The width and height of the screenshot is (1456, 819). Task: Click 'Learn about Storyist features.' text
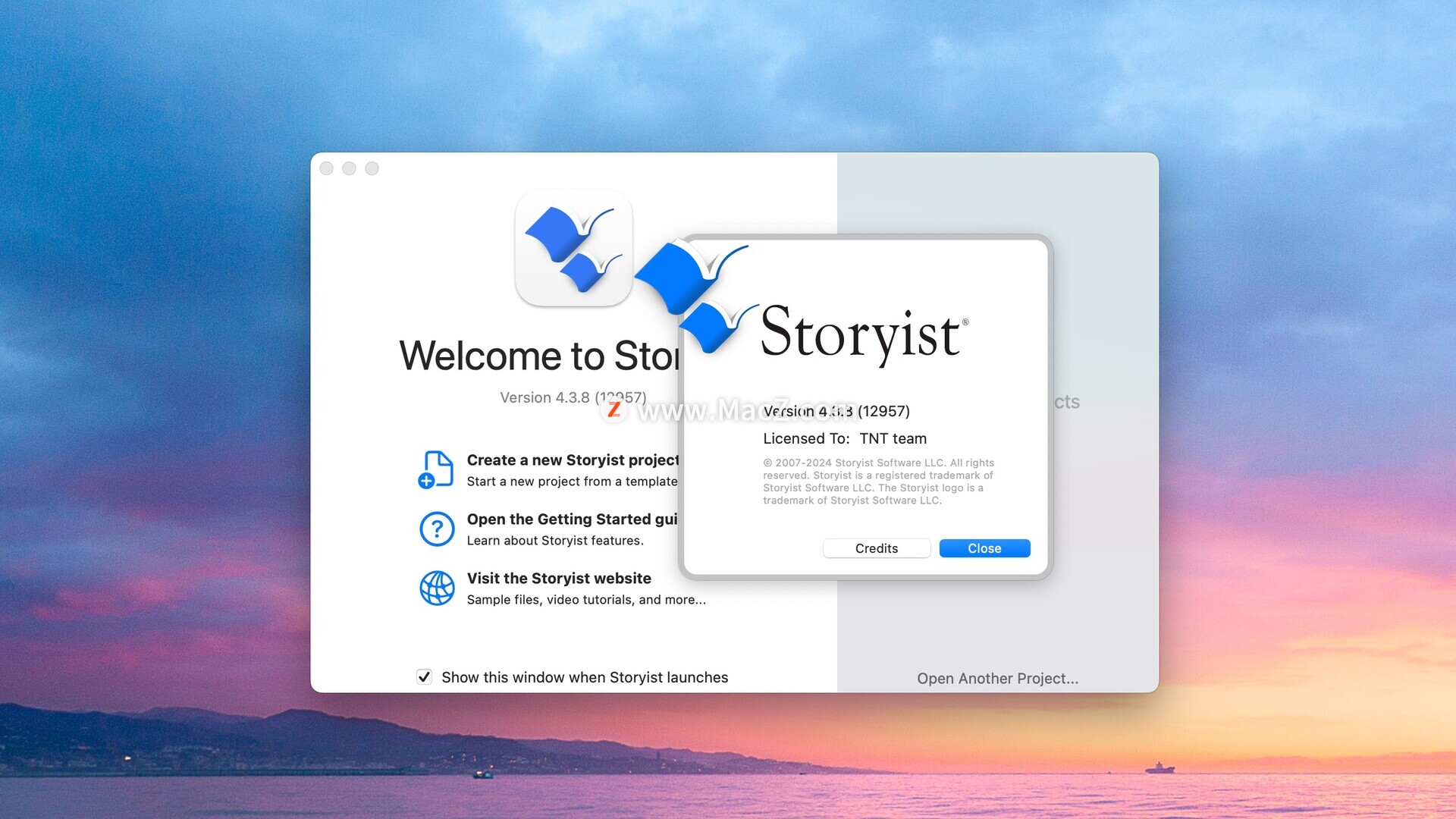click(x=555, y=541)
